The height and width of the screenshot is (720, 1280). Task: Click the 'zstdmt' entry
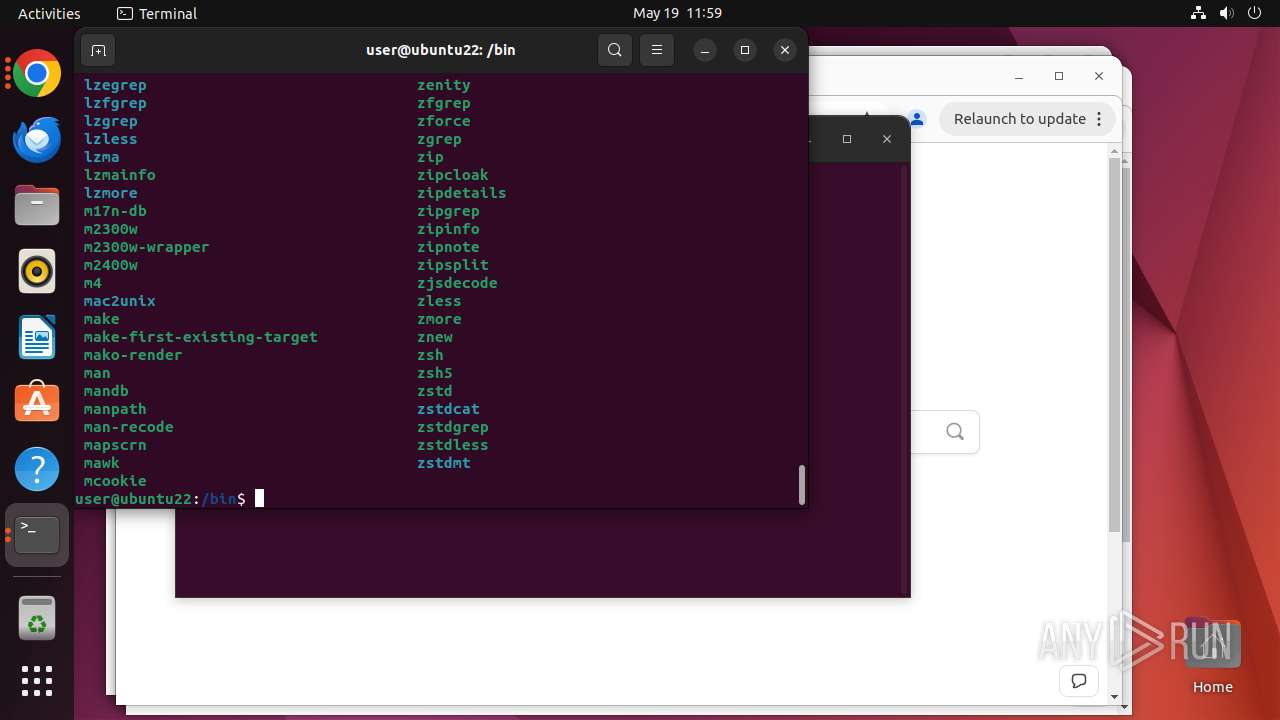(x=443, y=463)
